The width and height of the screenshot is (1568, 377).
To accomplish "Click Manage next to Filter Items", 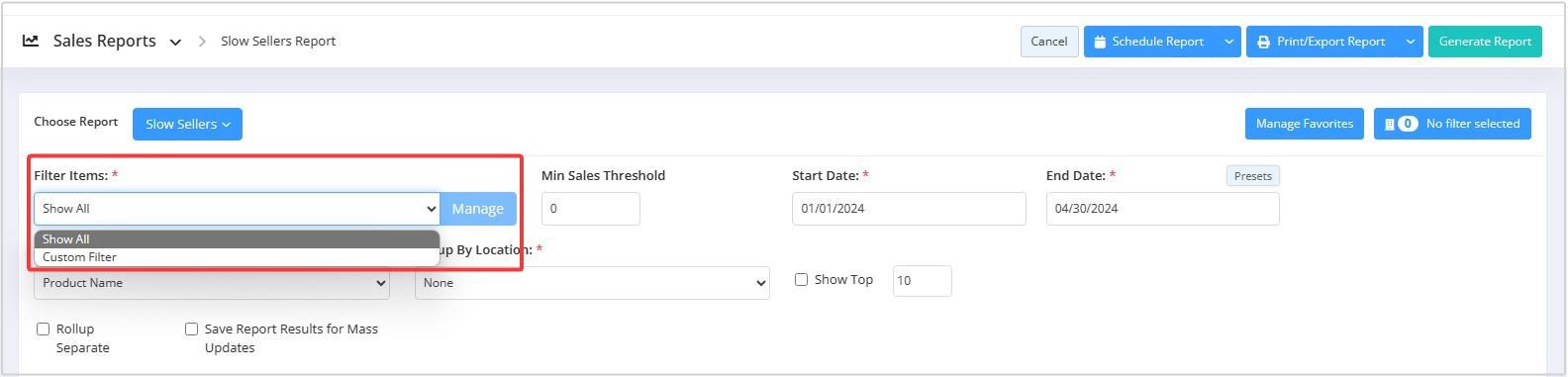I will (478, 209).
